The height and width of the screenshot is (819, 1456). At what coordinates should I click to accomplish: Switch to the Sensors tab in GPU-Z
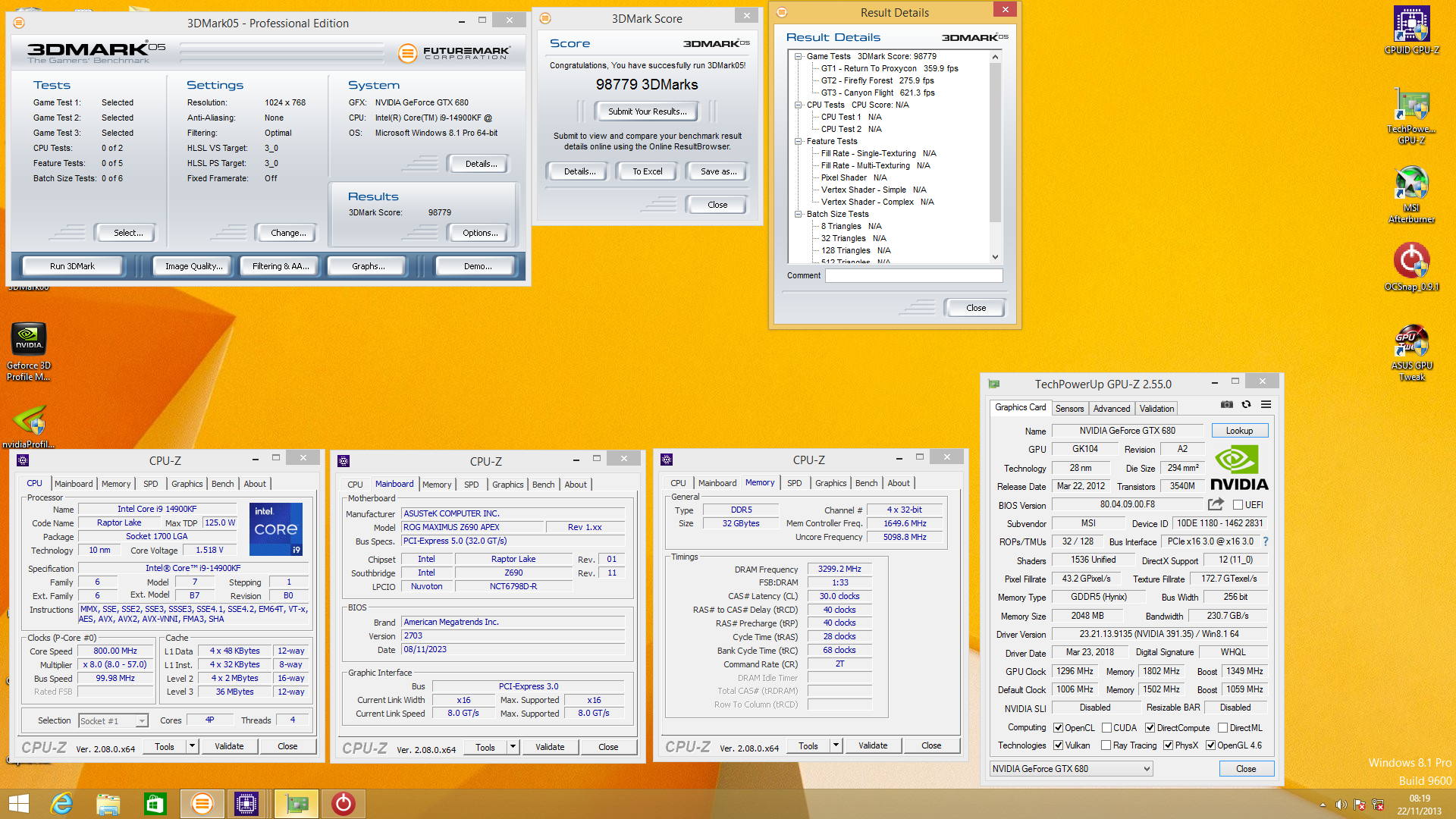click(x=1070, y=409)
